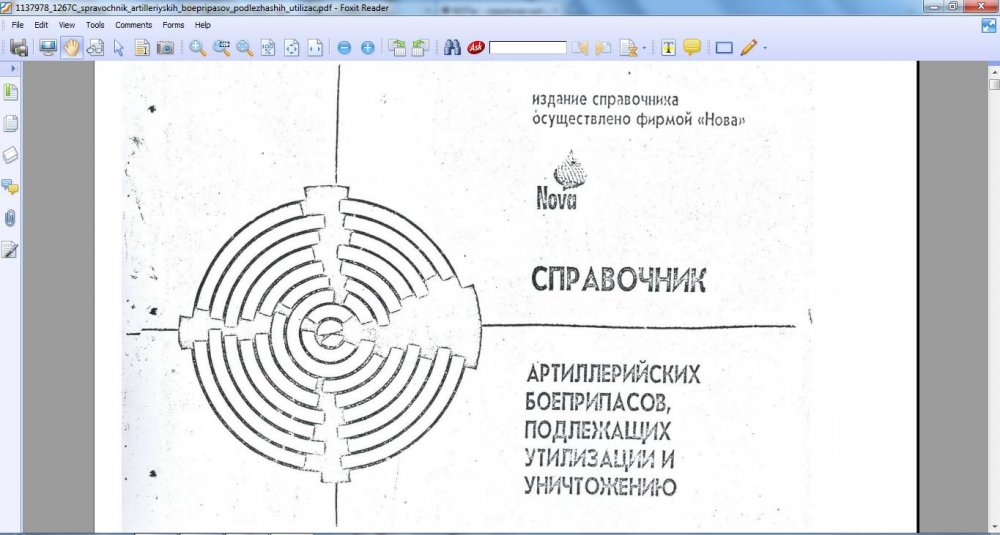This screenshot has height=535, width=1000.
Task: Select the Pencil drawing tool
Action: tap(749, 48)
